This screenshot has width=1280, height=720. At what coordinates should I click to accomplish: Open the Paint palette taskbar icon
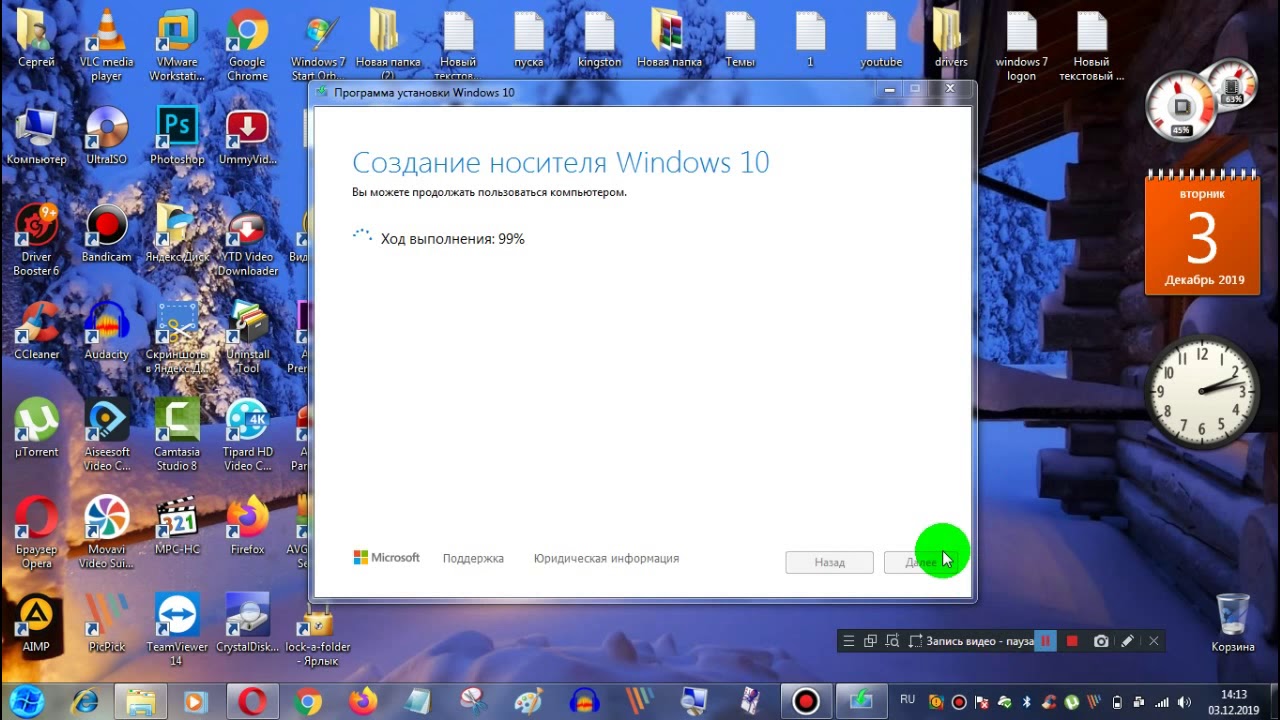(x=528, y=701)
